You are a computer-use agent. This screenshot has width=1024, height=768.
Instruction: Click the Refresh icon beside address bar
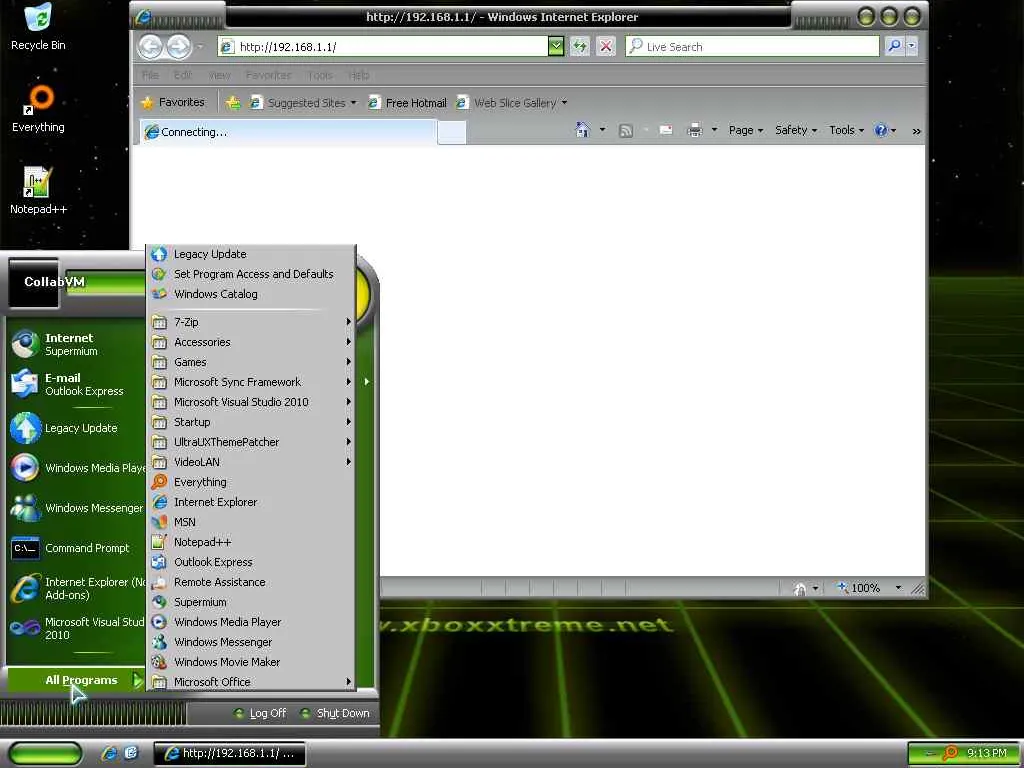click(x=579, y=46)
